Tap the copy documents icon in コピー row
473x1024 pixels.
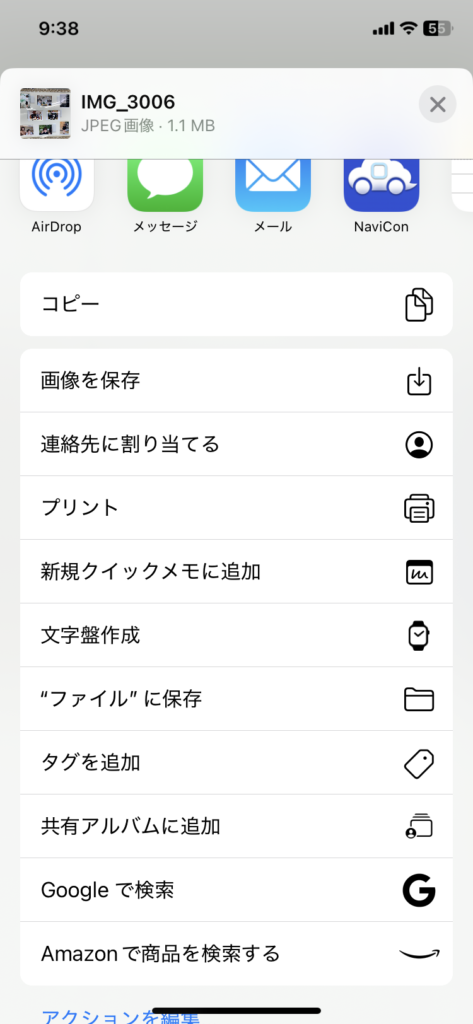click(x=419, y=305)
